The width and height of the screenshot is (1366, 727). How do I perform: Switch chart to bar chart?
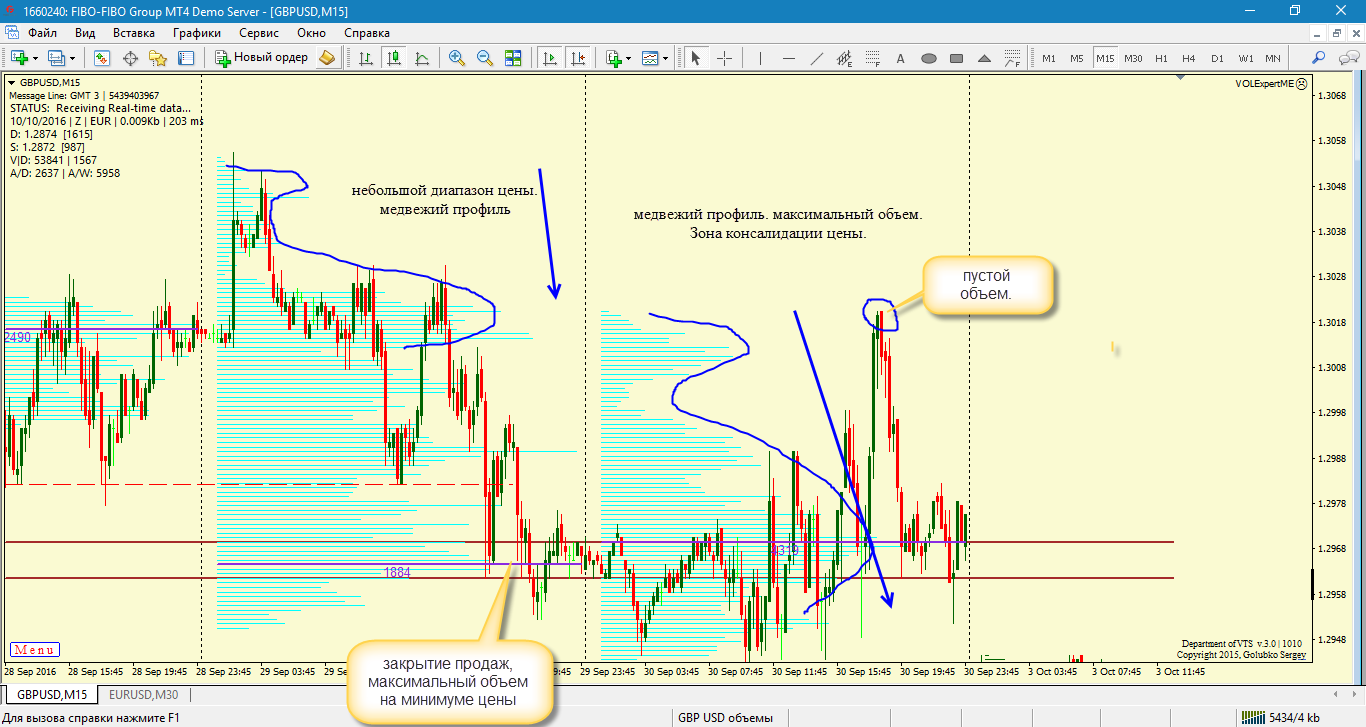click(366, 58)
